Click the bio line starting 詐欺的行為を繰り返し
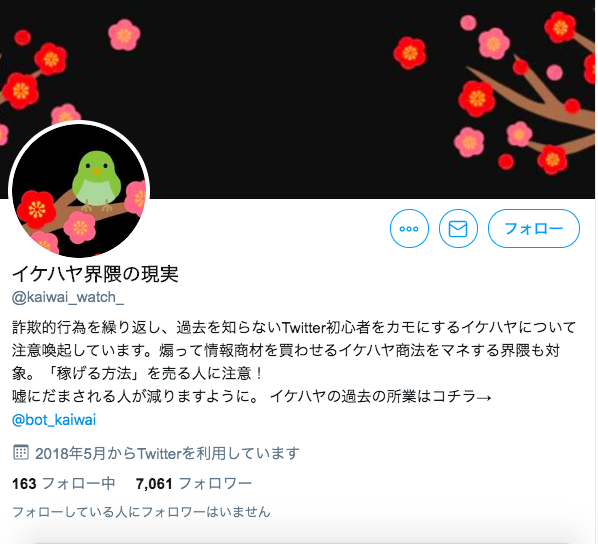Screen dimensions: 598x544 (294, 327)
